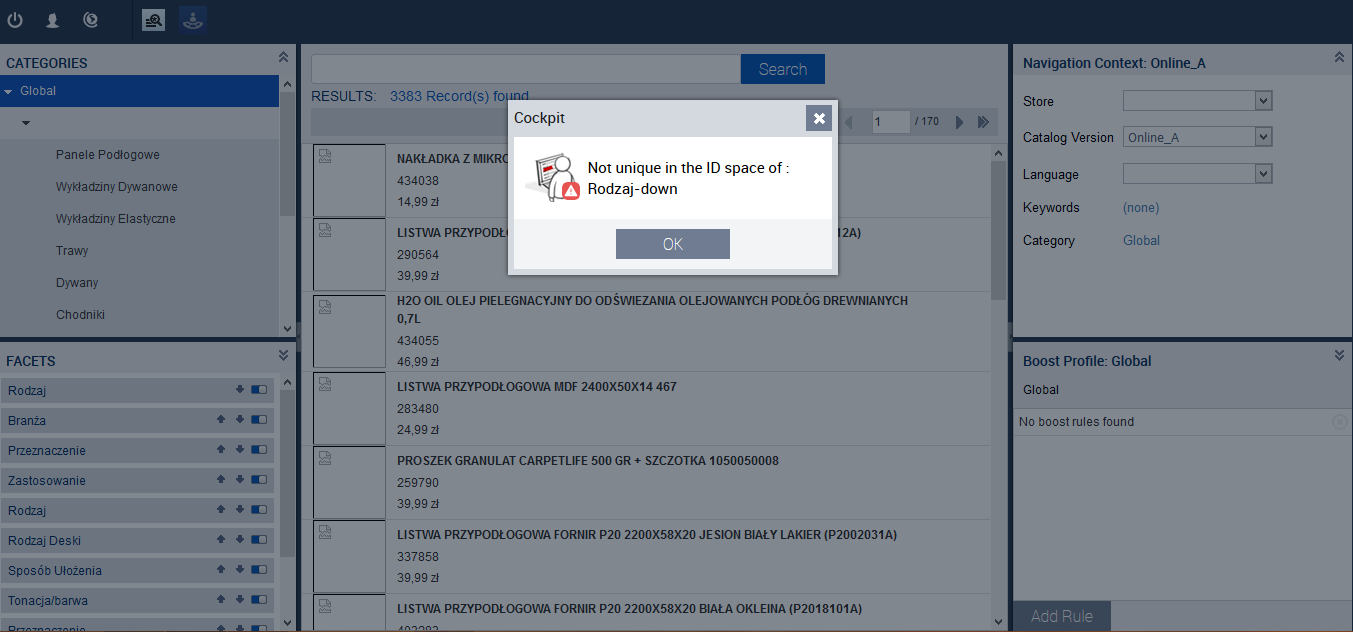Screen dimensions: 1353x632
Task: Select the Panele Podłogowe category
Action: tap(108, 155)
